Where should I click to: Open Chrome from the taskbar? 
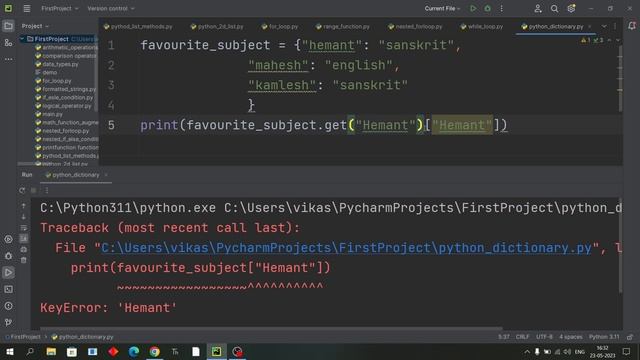pyautogui.click(x=154, y=351)
